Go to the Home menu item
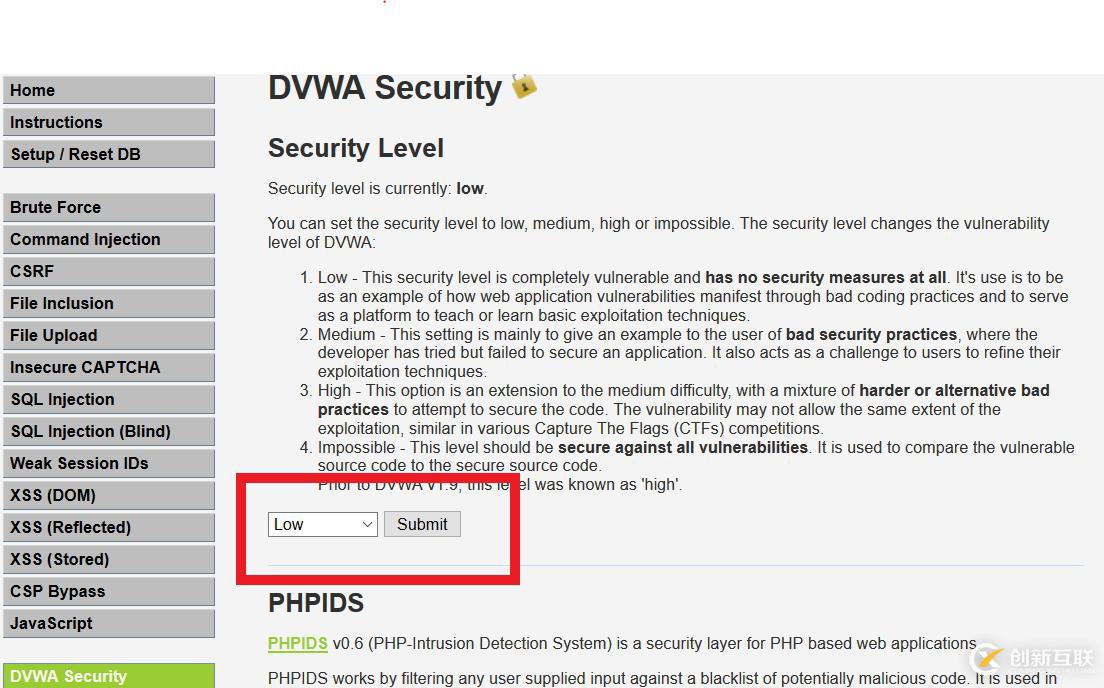 tap(108, 90)
